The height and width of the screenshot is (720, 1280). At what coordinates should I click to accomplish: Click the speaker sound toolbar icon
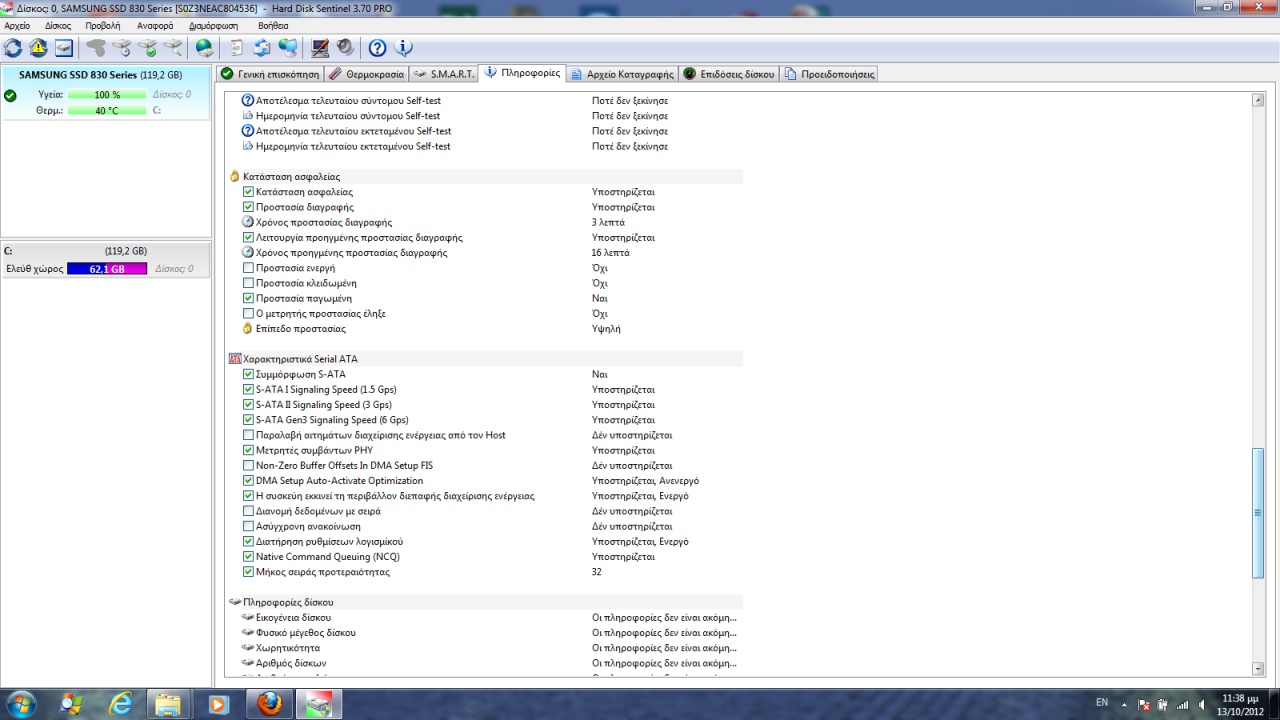(345, 48)
